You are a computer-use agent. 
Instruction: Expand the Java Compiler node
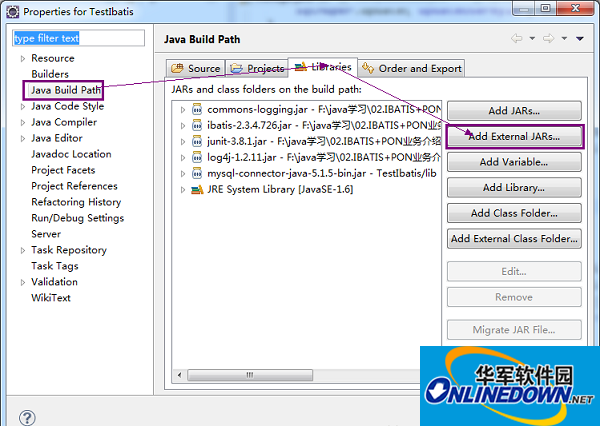click(x=23, y=122)
